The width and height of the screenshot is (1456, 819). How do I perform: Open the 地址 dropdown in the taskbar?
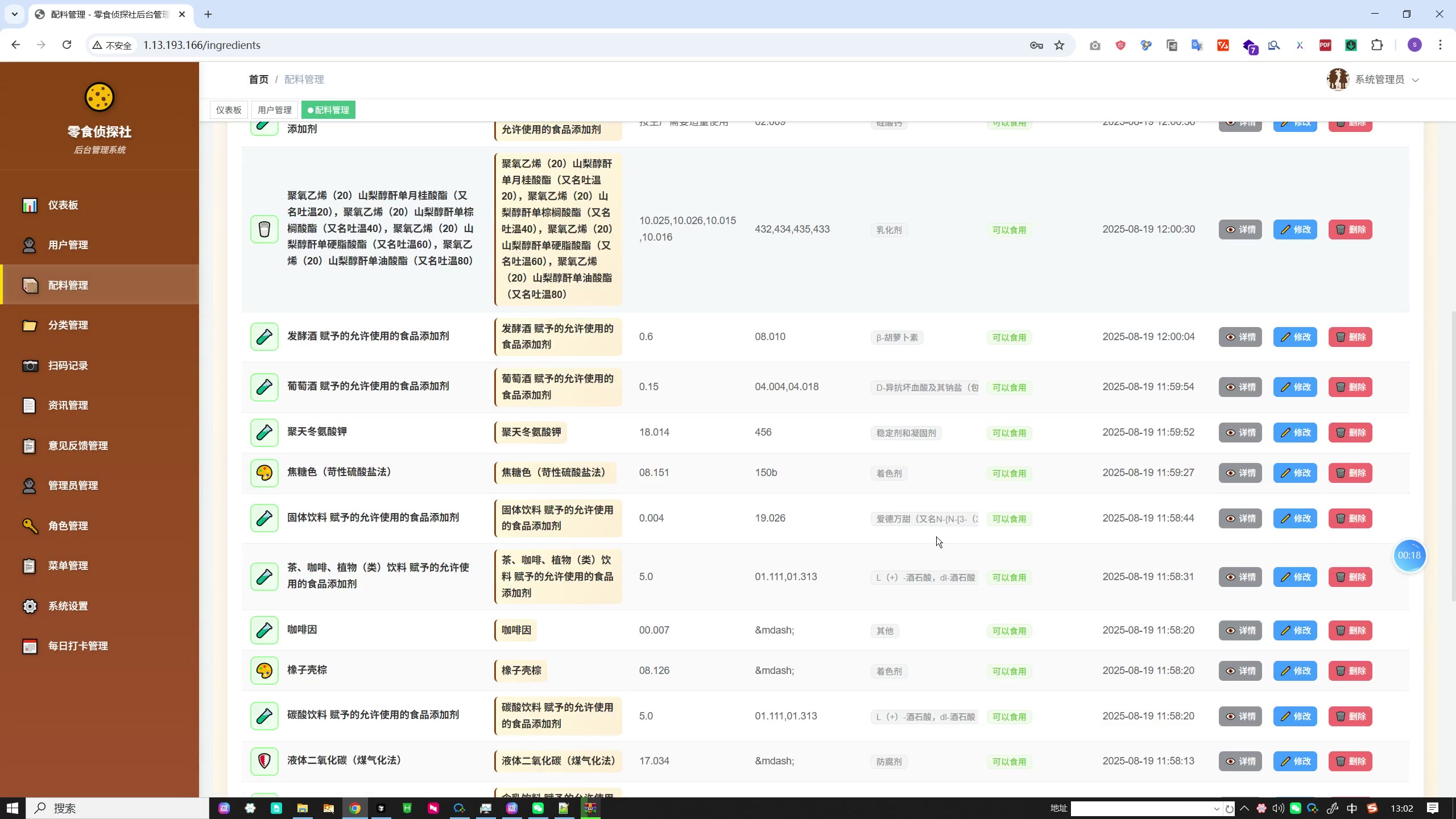[1216, 808]
